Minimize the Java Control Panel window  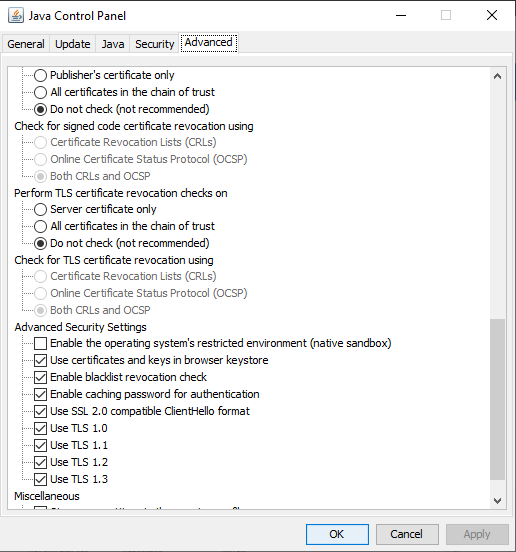tap(401, 15)
